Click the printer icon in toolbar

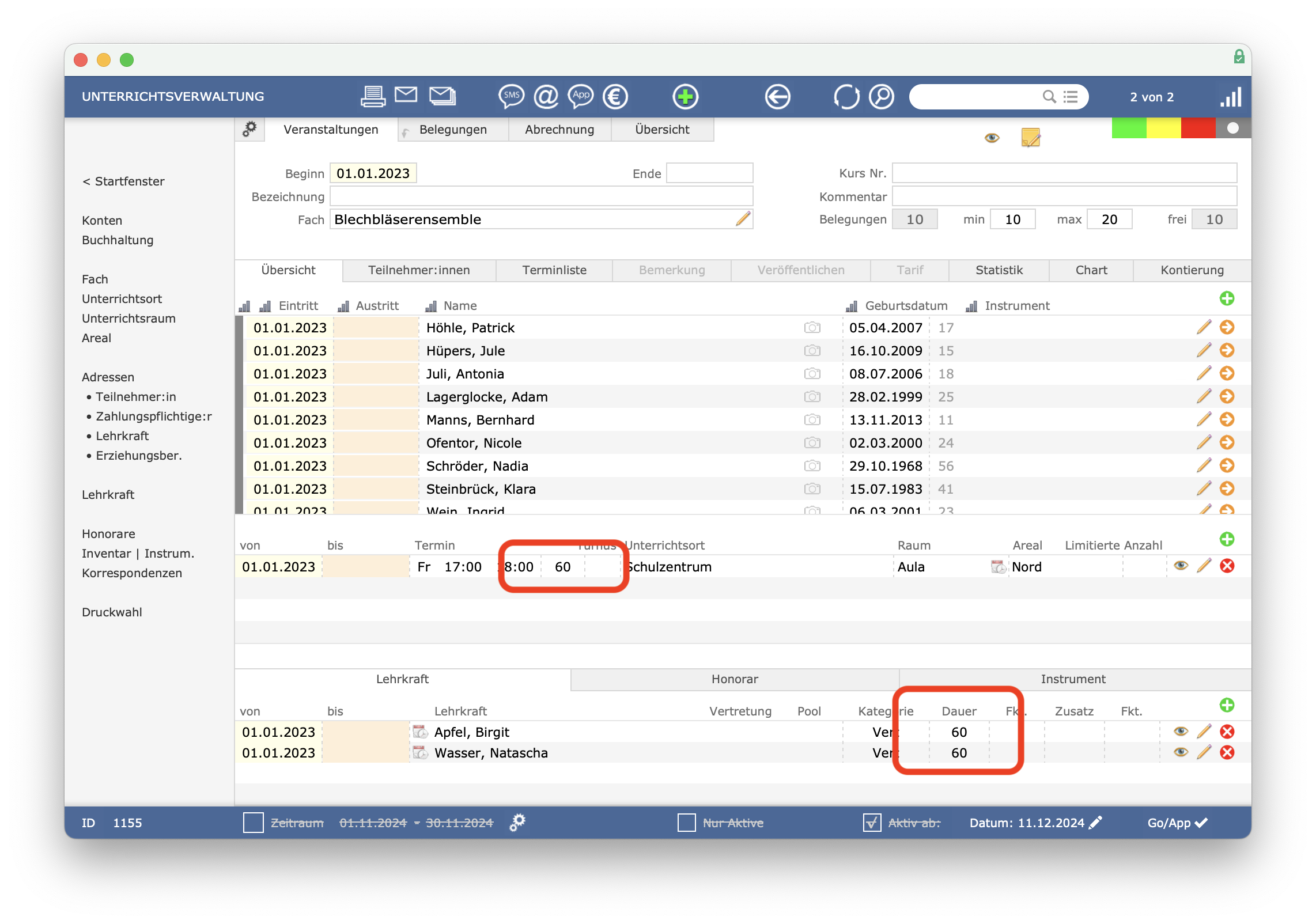pos(373,97)
